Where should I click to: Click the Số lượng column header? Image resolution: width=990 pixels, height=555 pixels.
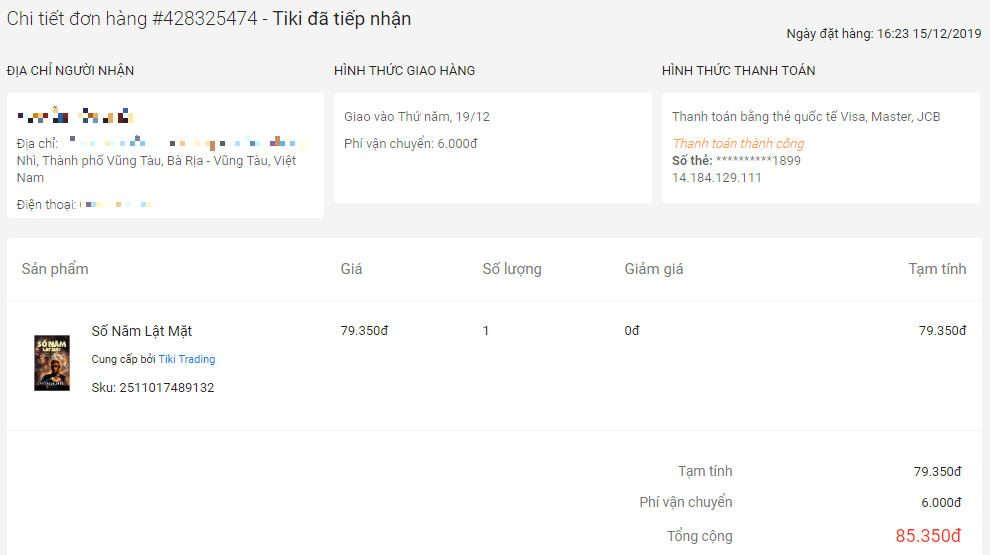[x=512, y=269]
